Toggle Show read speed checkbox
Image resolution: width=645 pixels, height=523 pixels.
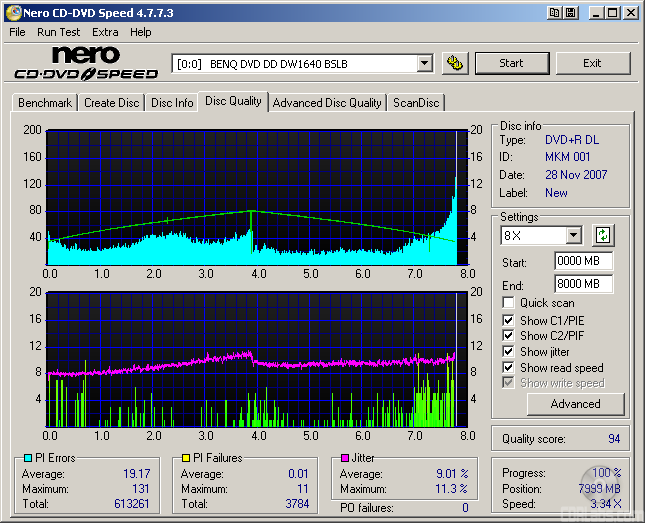(509, 368)
